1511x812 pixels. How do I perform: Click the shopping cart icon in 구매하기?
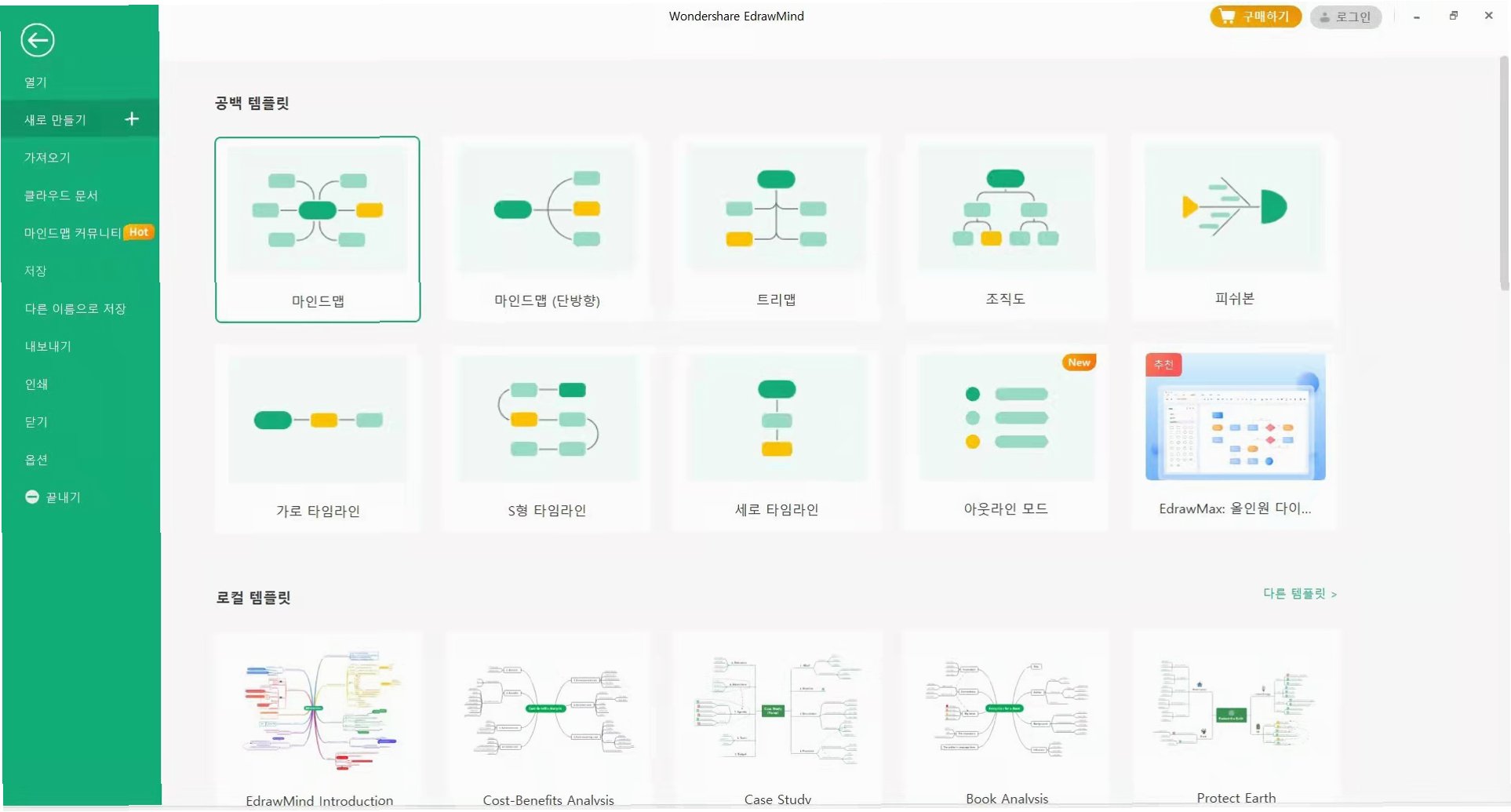(1228, 16)
